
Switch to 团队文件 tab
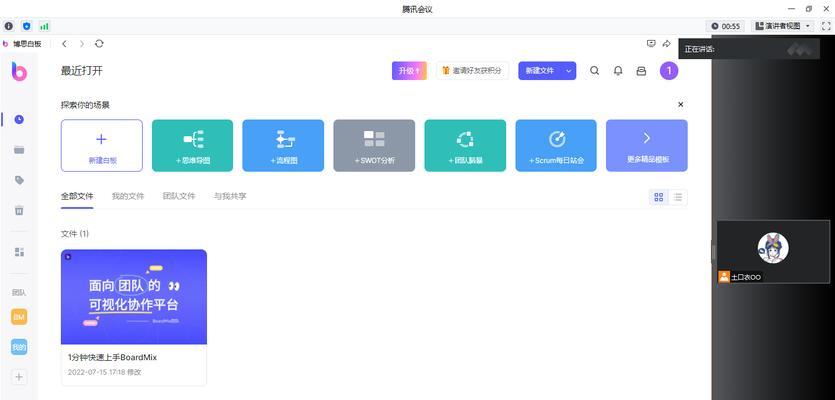pyautogui.click(x=179, y=196)
